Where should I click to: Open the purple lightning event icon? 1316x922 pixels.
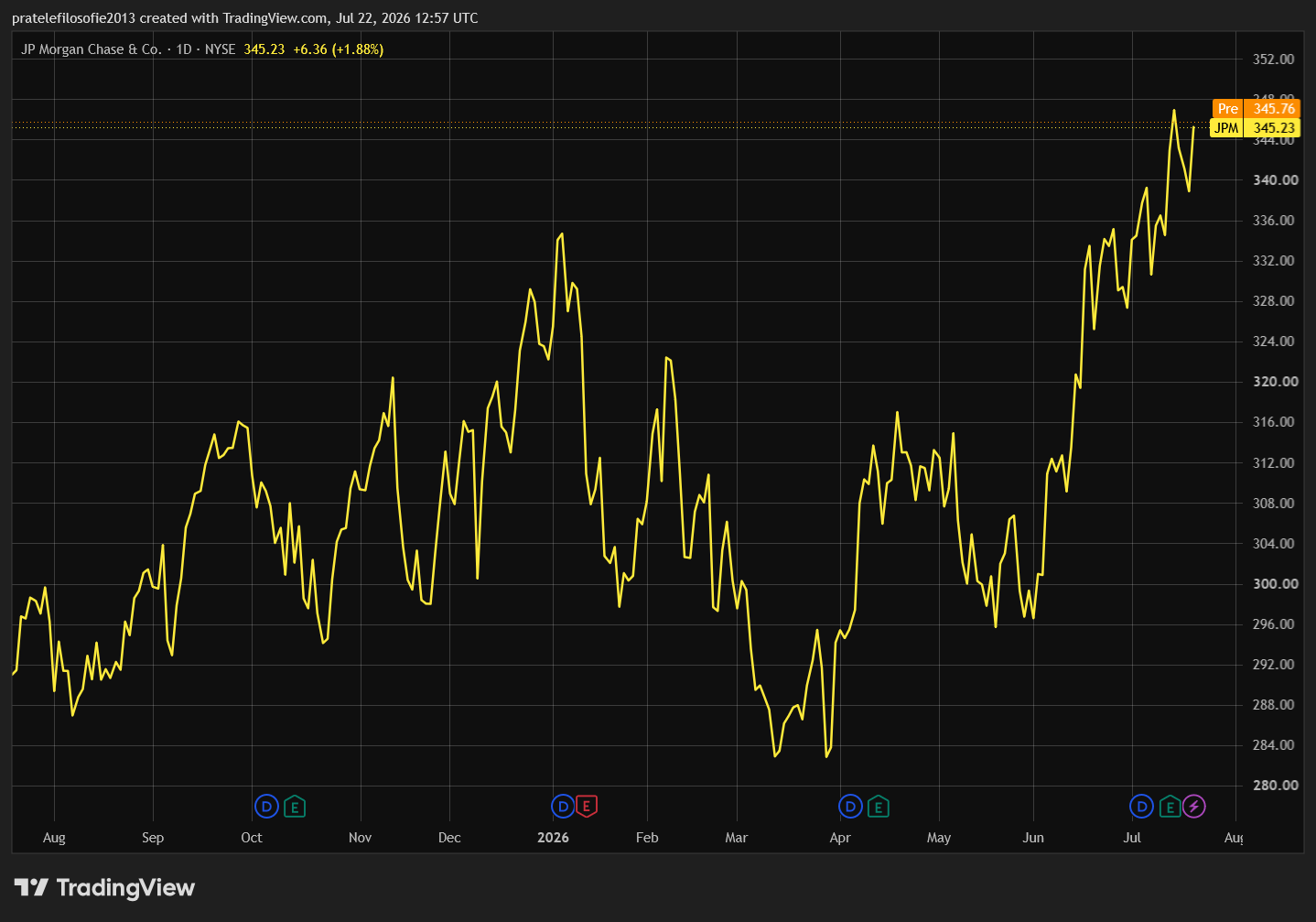pyautogui.click(x=1194, y=807)
